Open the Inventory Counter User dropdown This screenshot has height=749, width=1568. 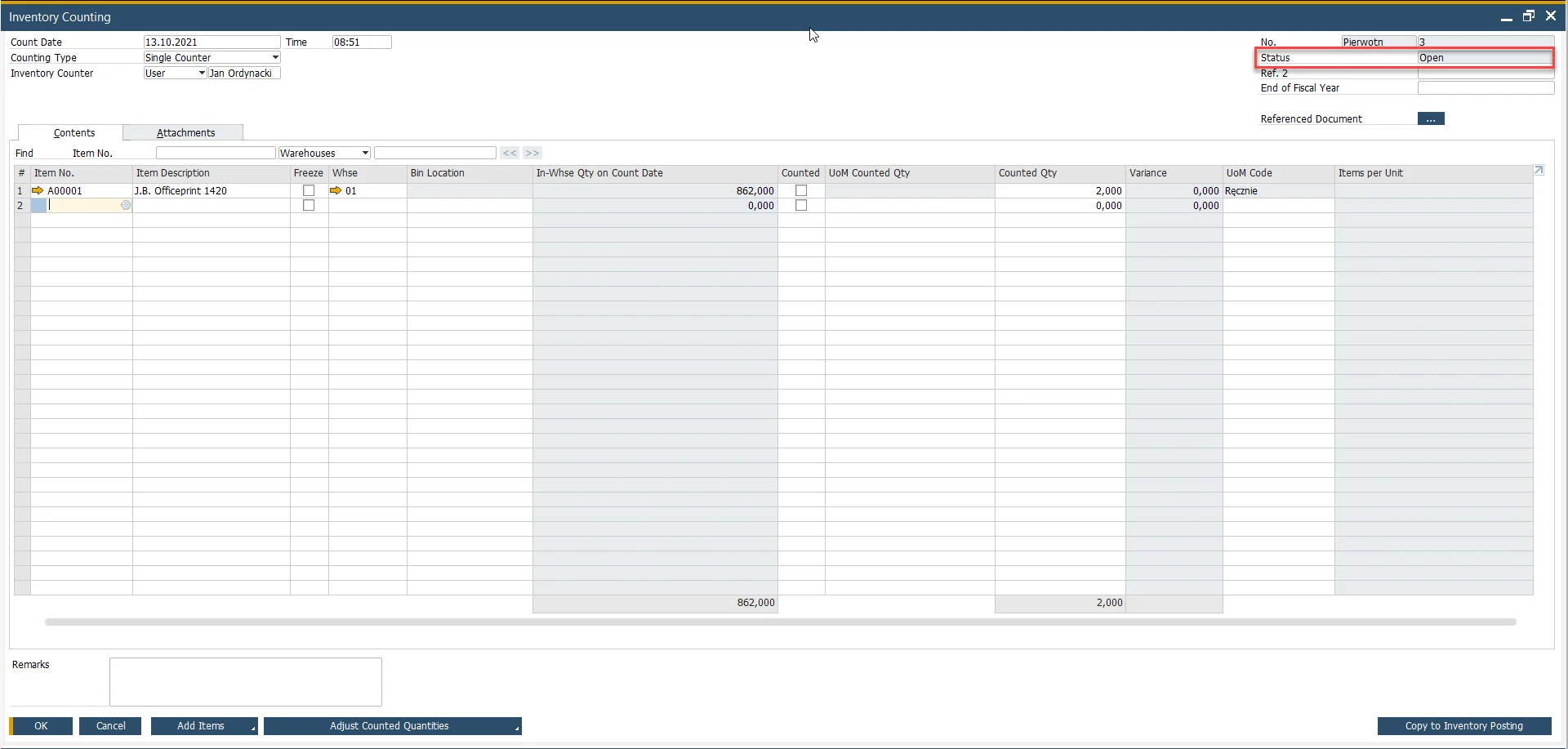point(202,74)
